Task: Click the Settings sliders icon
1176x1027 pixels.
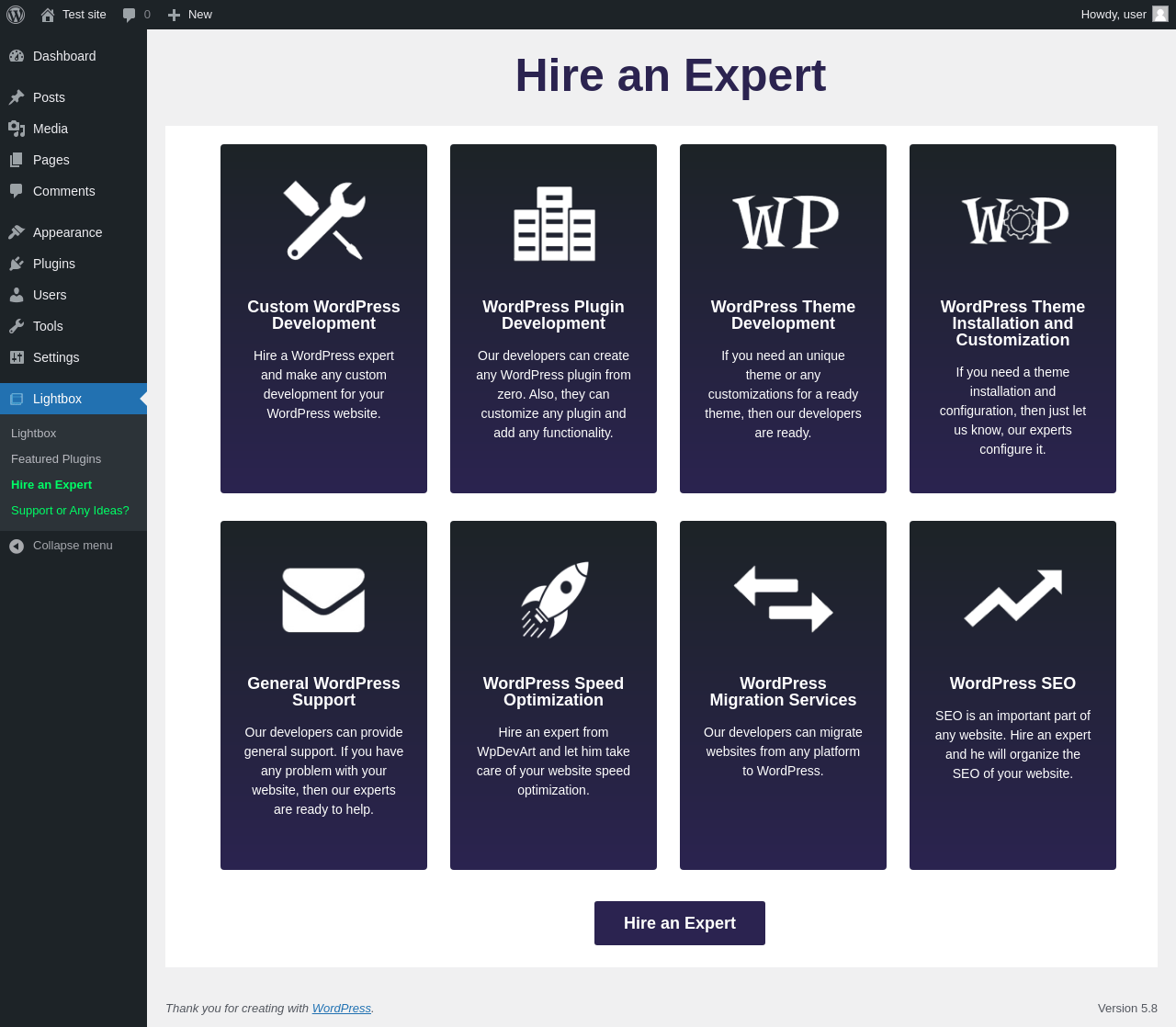Action: (17, 357)
